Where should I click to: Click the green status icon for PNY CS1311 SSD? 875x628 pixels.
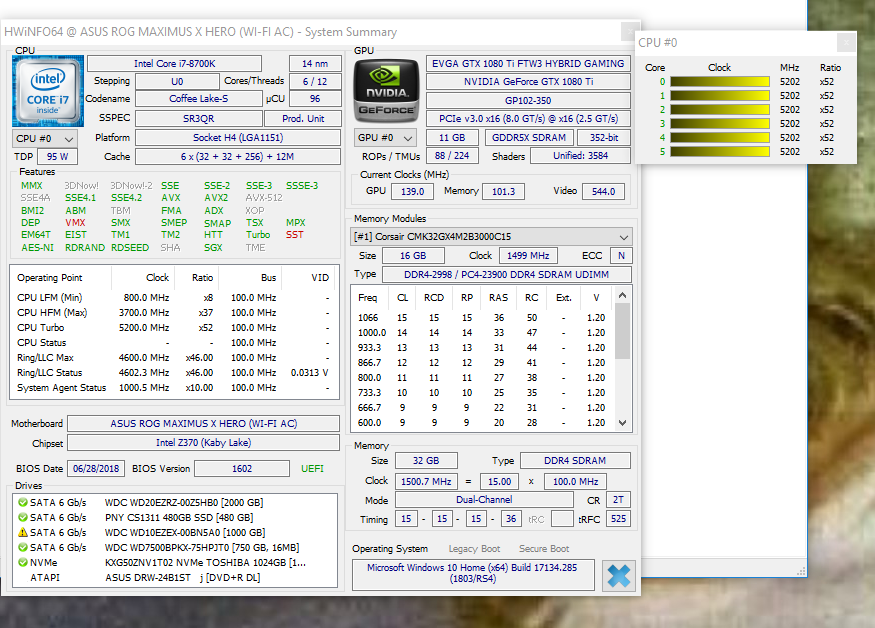coord(23,517)
